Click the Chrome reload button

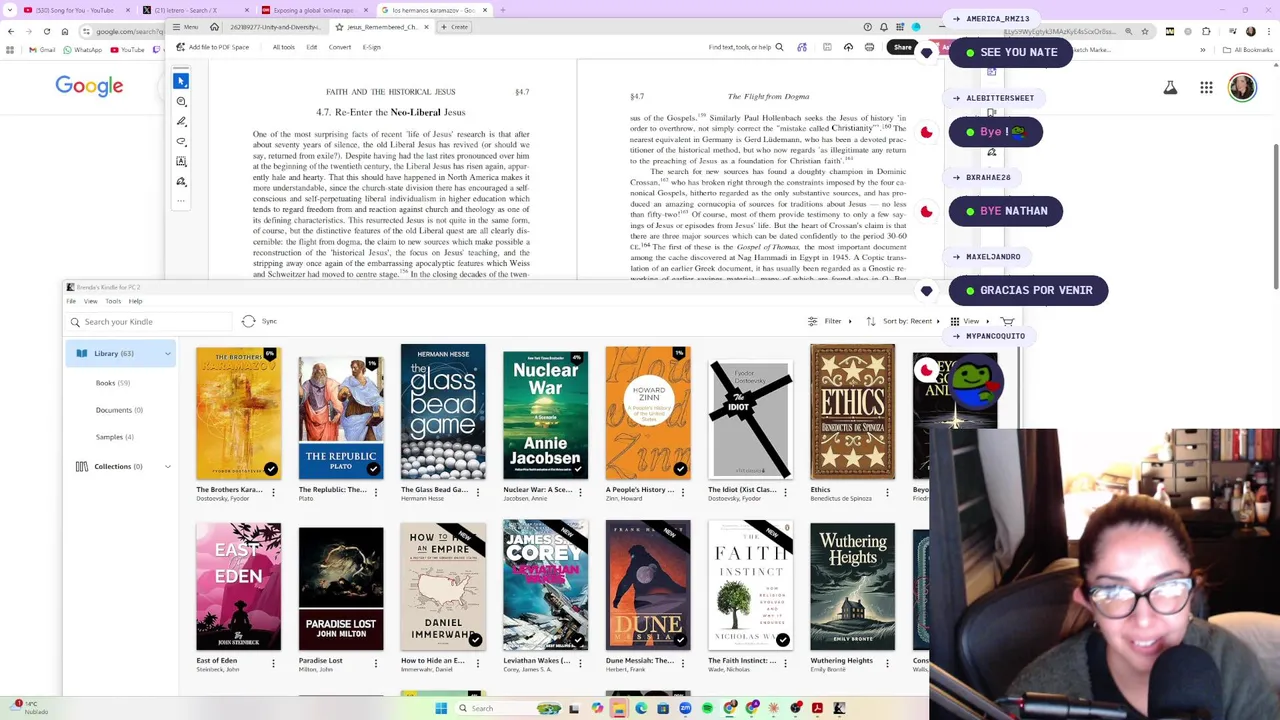[x=46, y=32]
